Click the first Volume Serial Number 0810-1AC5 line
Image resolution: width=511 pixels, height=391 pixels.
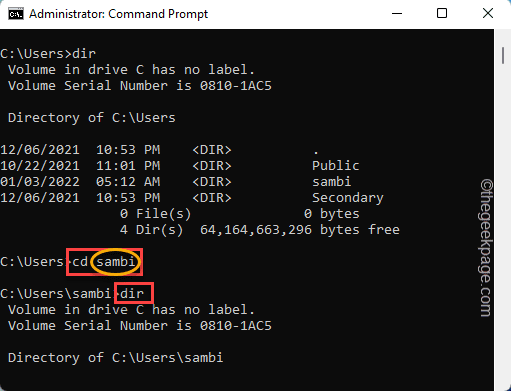tap(140, 86)
